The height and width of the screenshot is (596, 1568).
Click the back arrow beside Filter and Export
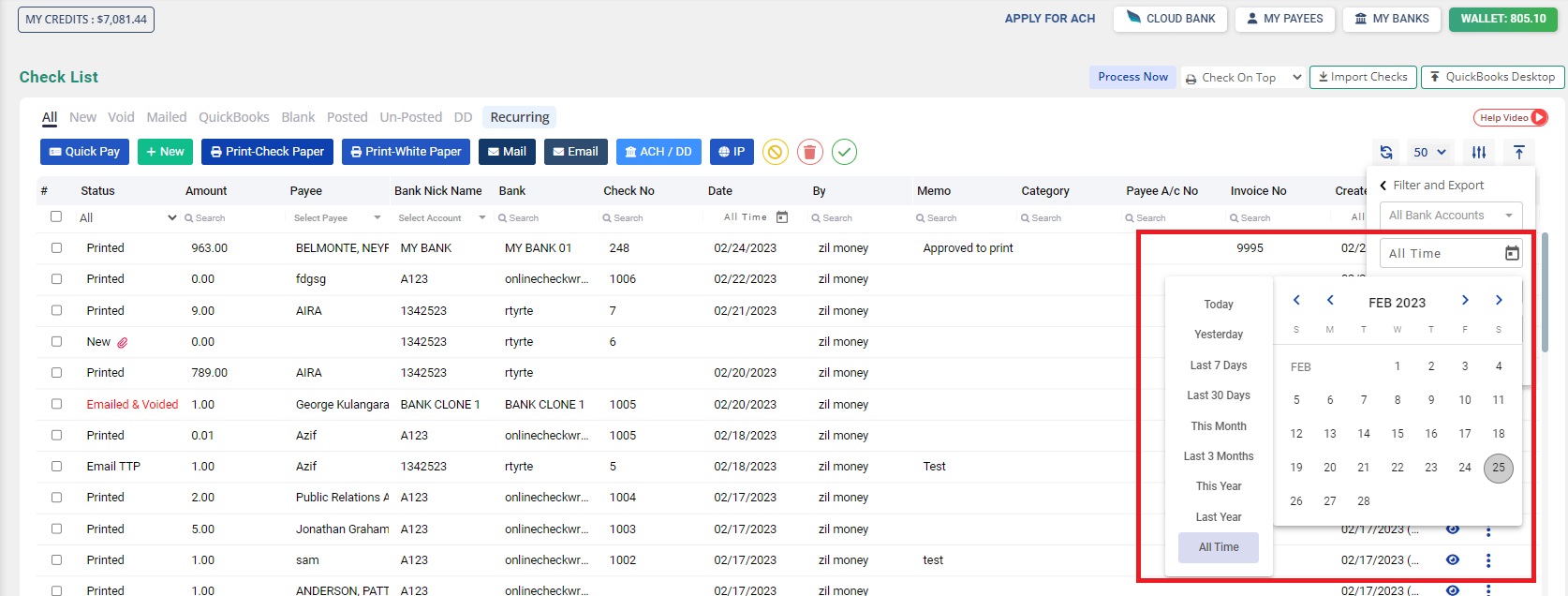tap(1383, 186)
